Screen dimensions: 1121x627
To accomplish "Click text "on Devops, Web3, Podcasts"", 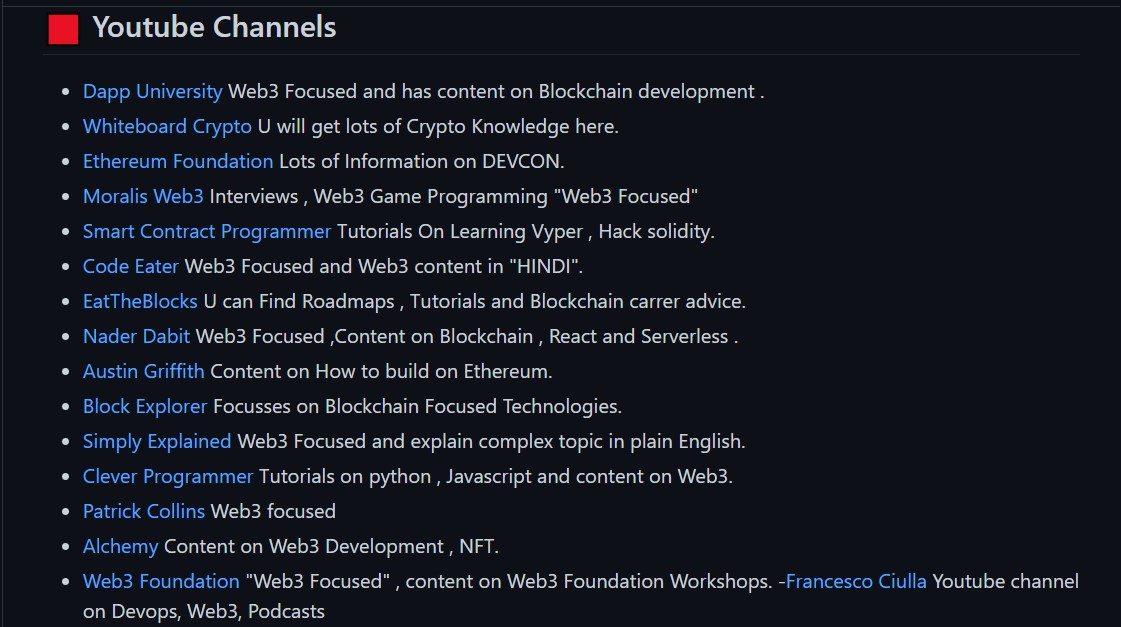I will 204,612.
